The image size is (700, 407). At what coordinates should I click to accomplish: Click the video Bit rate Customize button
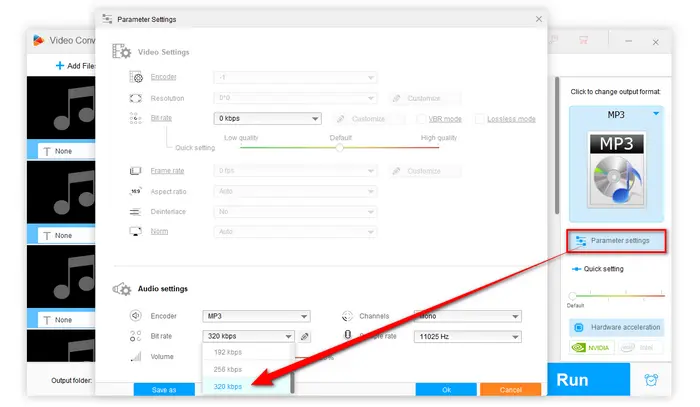tap(369, 119)
